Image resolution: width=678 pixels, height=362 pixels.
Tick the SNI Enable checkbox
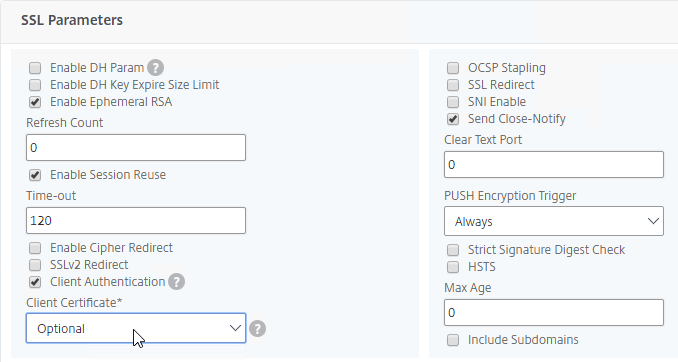click(453, 102)
